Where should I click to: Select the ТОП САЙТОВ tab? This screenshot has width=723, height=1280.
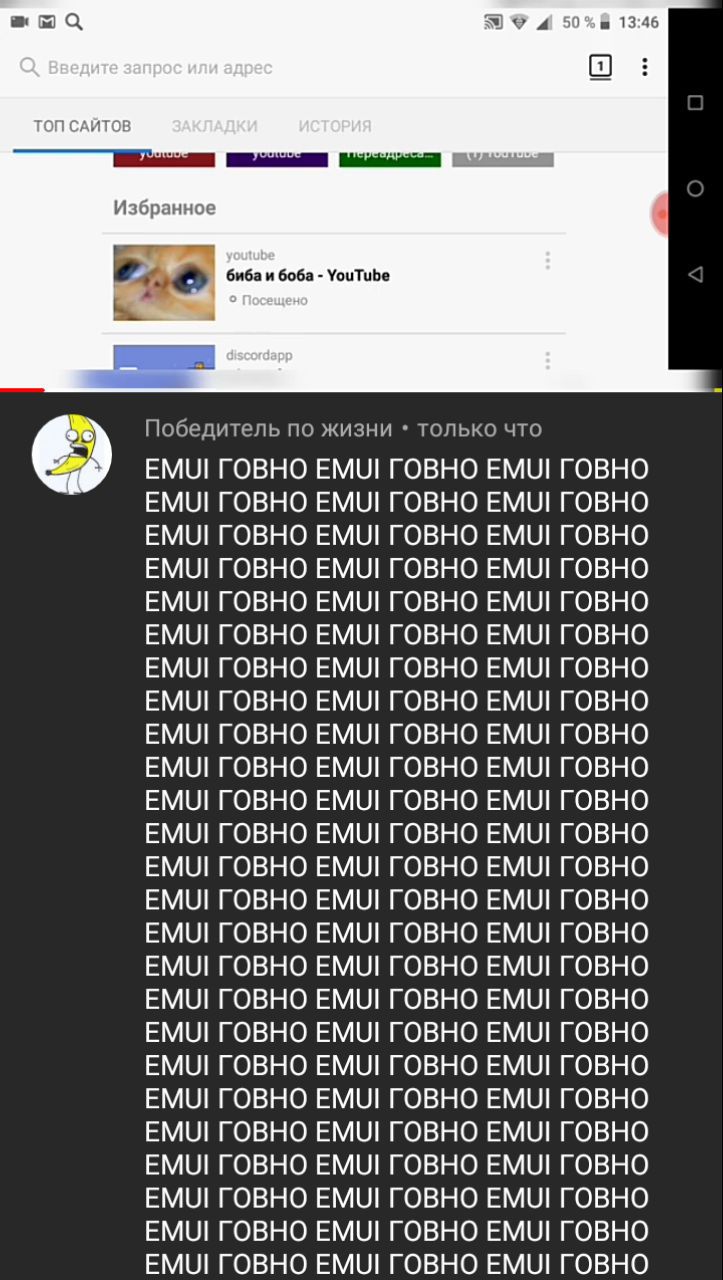point(82,126)
